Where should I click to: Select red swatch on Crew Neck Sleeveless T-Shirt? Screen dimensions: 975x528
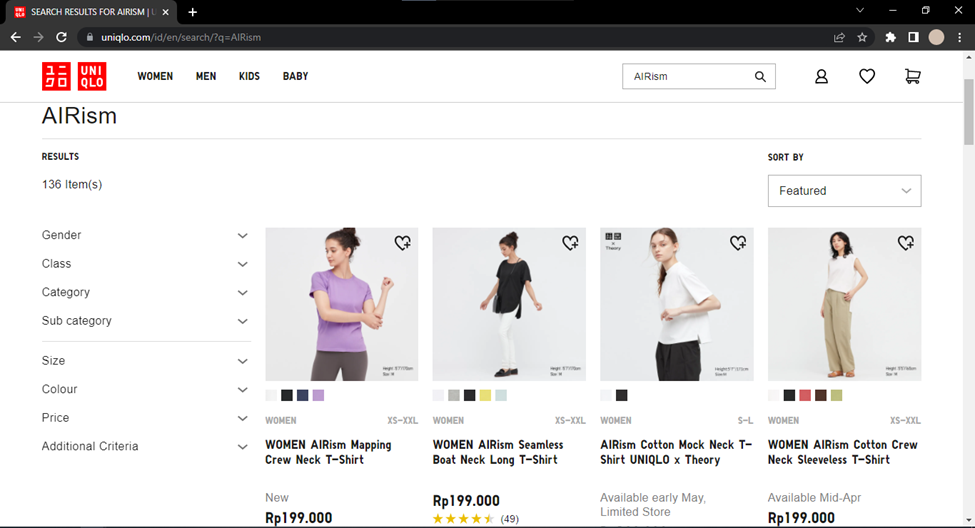(805, 396)
